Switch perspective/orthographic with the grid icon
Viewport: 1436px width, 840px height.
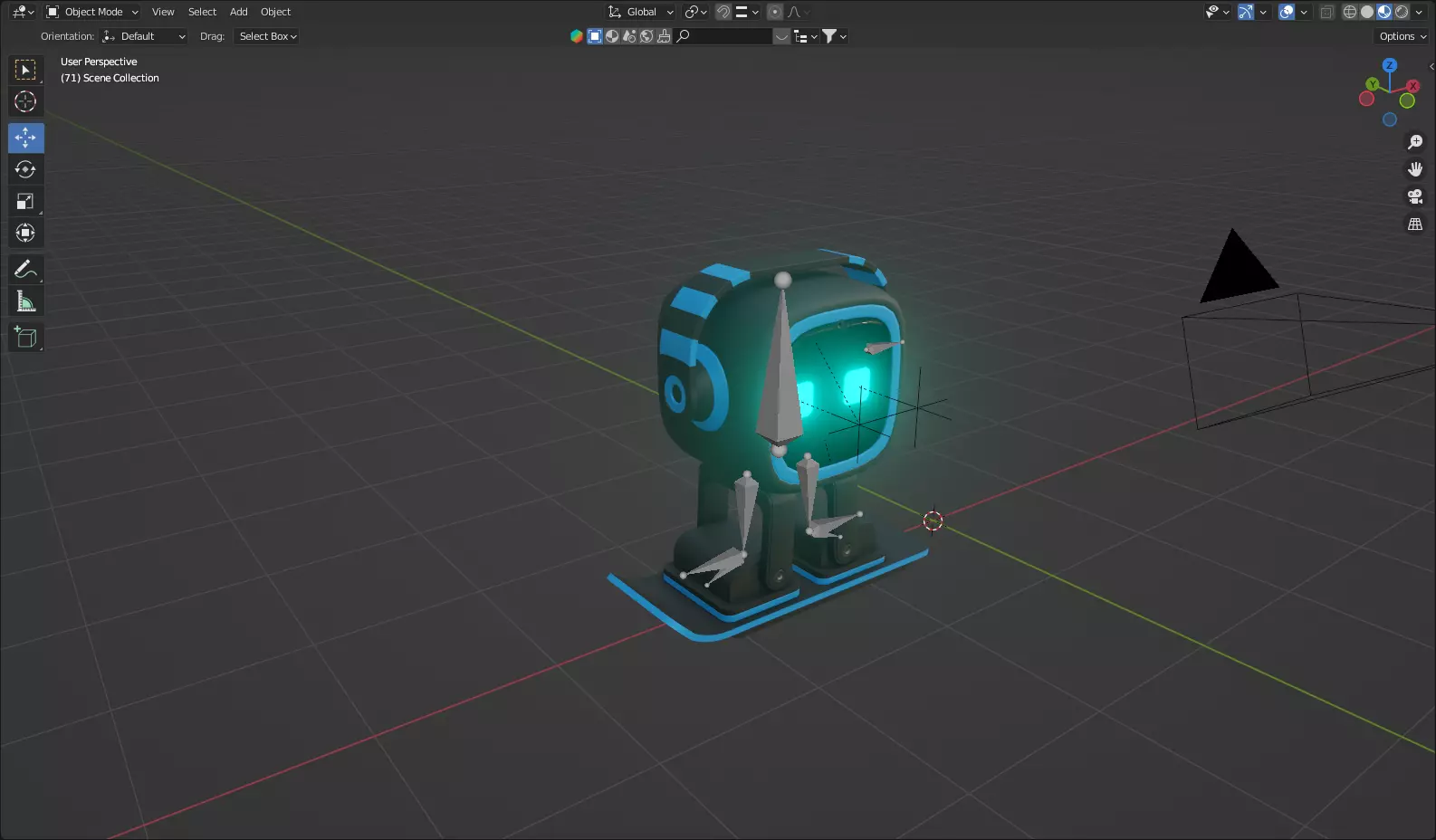pos(1415,224)
